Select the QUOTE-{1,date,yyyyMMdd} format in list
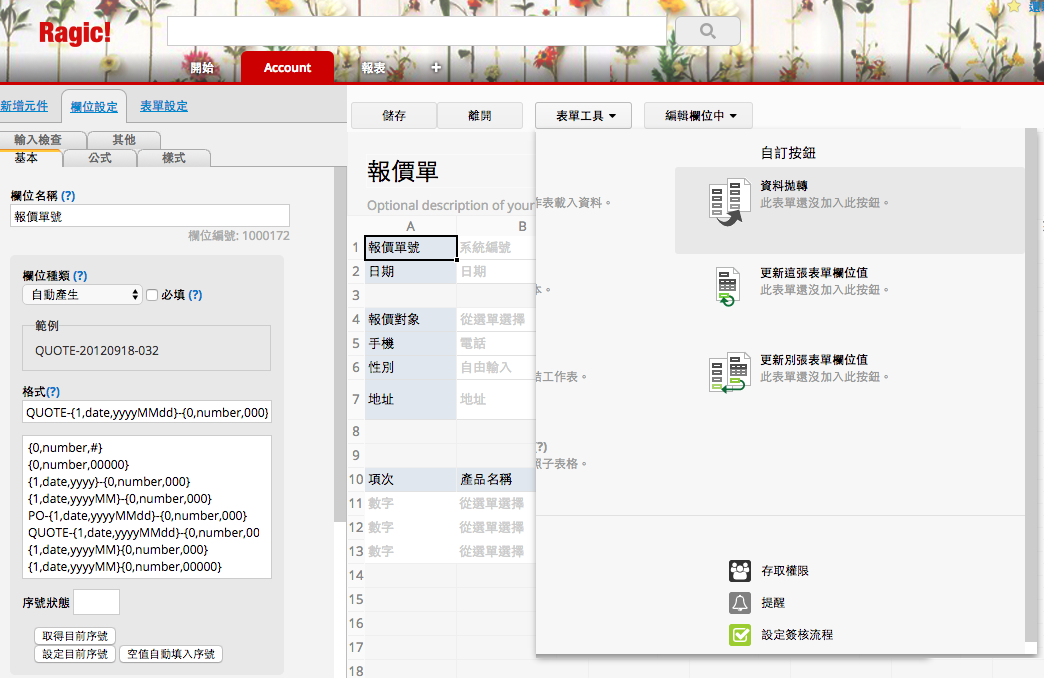Viewport: 1044px width, 678px height. pos(144,533)
